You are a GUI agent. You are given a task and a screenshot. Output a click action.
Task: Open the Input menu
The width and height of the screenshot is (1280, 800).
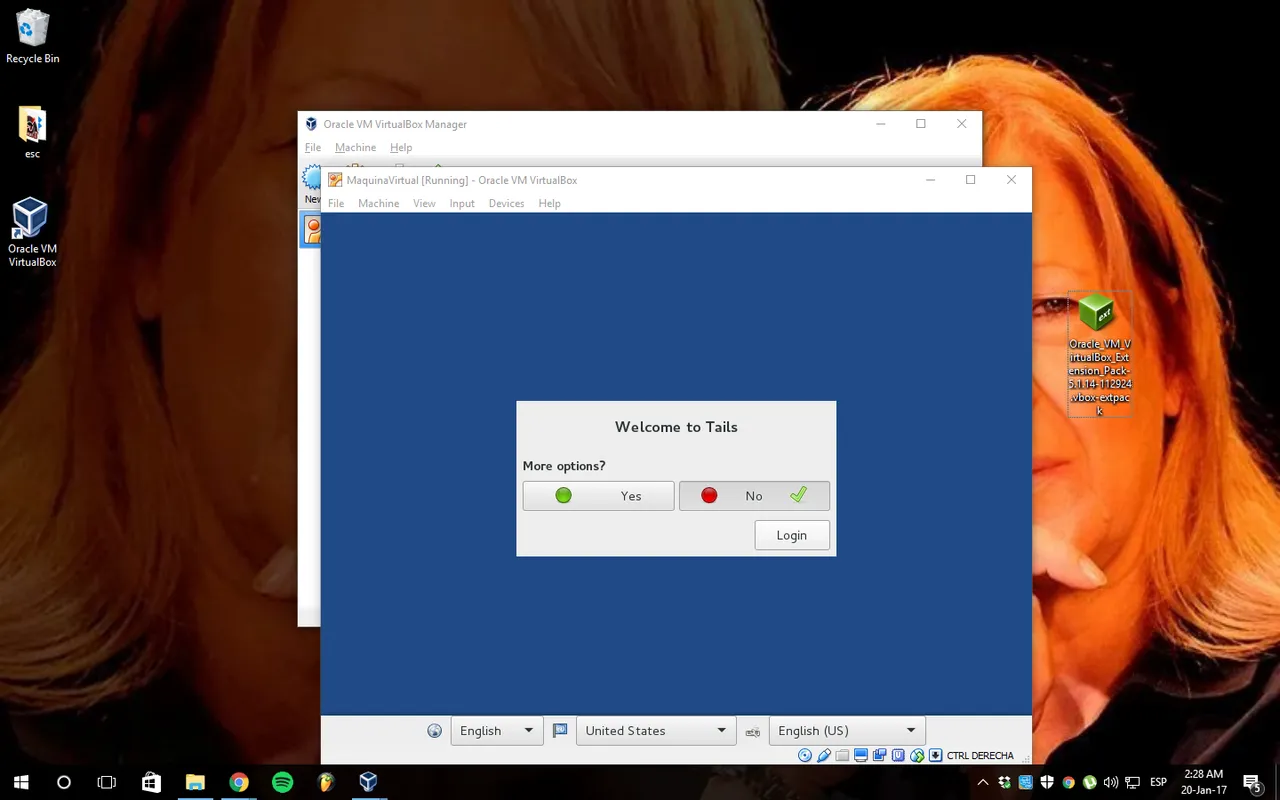462,203
